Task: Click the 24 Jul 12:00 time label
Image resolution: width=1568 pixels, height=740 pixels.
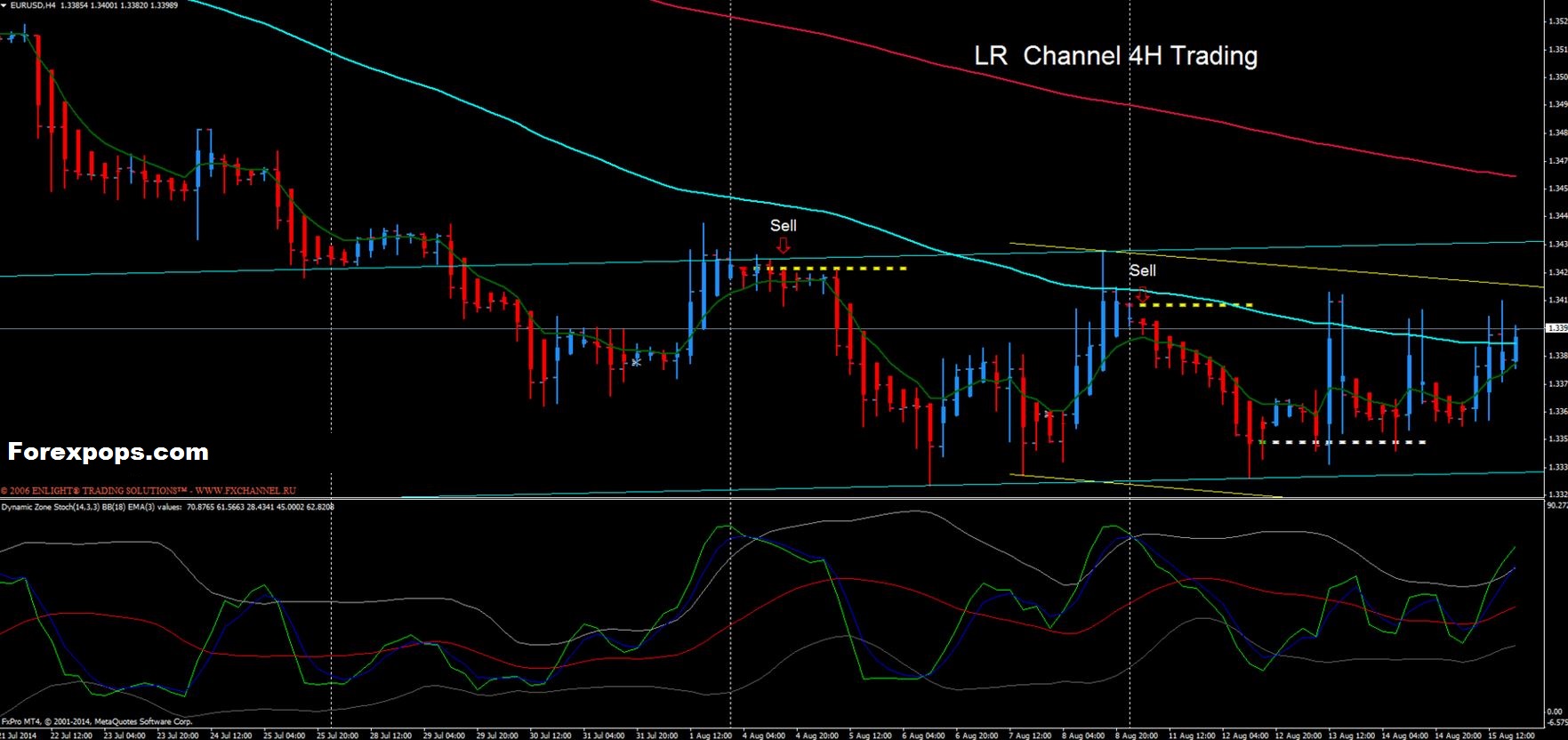Action: 231,736
